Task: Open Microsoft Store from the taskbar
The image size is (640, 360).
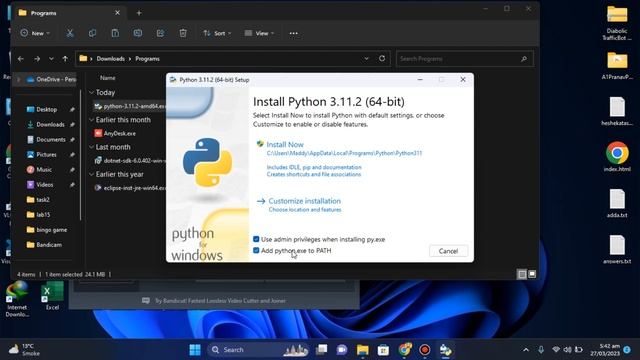Action: point(383,350)
